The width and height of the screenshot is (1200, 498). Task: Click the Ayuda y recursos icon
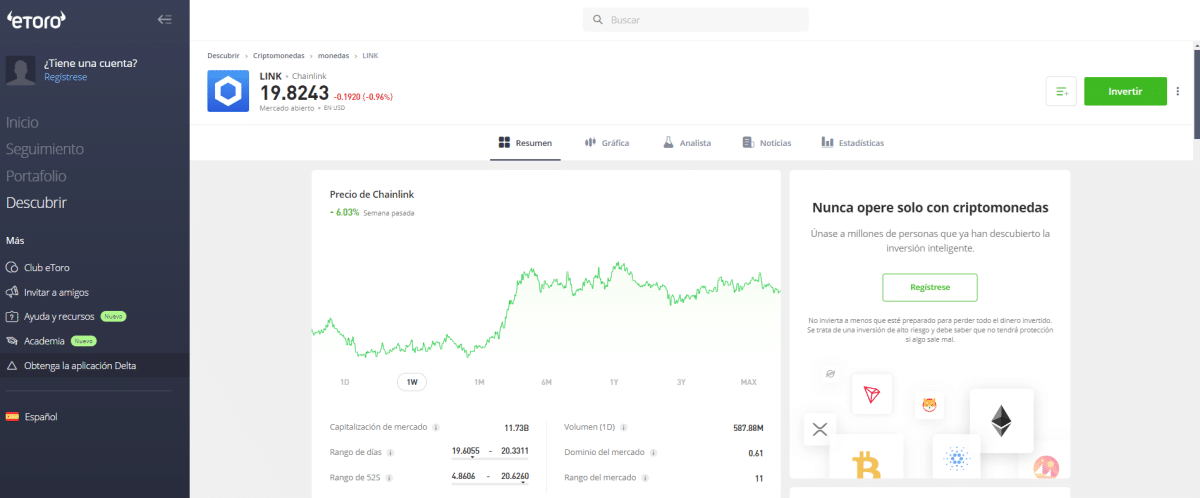point(12,316)
